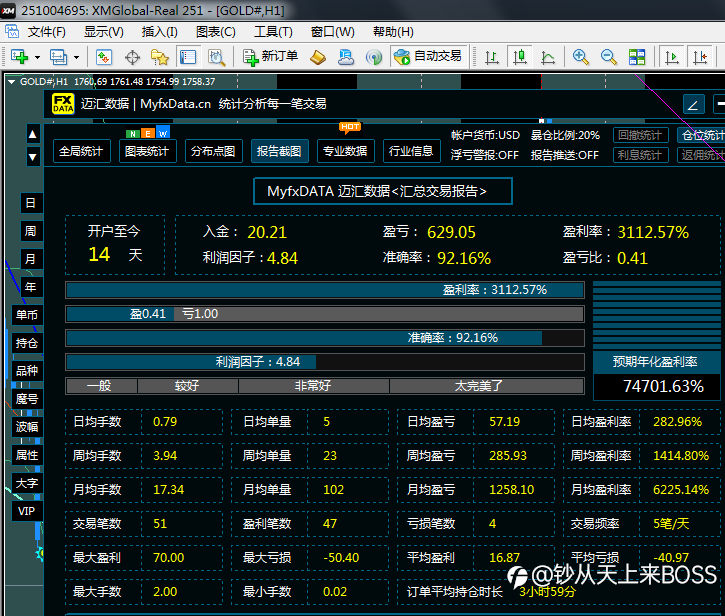Click the chart window menu icon
The width and height of the screenshot is (725, 616).
(x=12, y=31)
